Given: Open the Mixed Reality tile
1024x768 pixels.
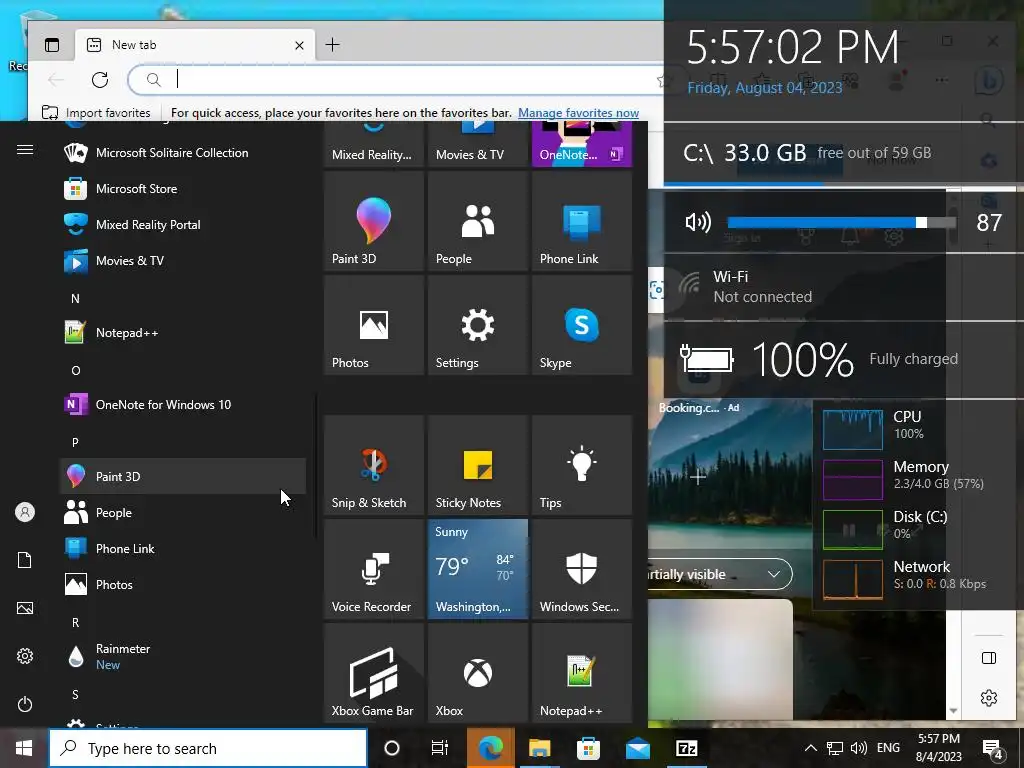Looking at the screenshot, I should pos(374,144).
